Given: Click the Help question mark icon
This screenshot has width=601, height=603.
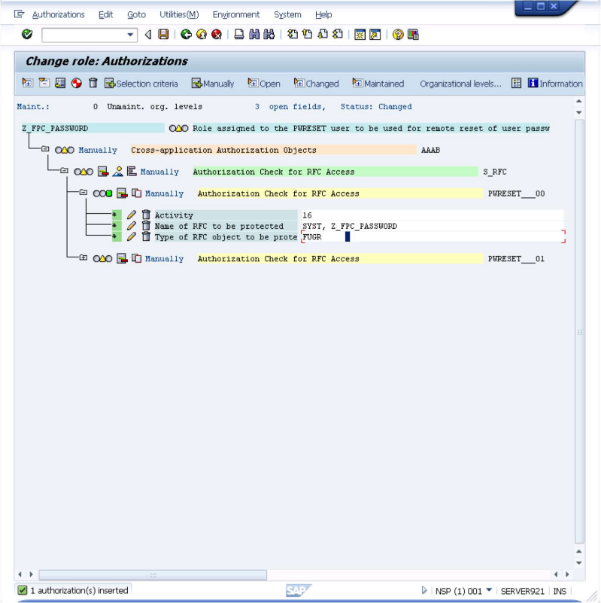Looking at the screenshot, I should click(x=397, y=34).
